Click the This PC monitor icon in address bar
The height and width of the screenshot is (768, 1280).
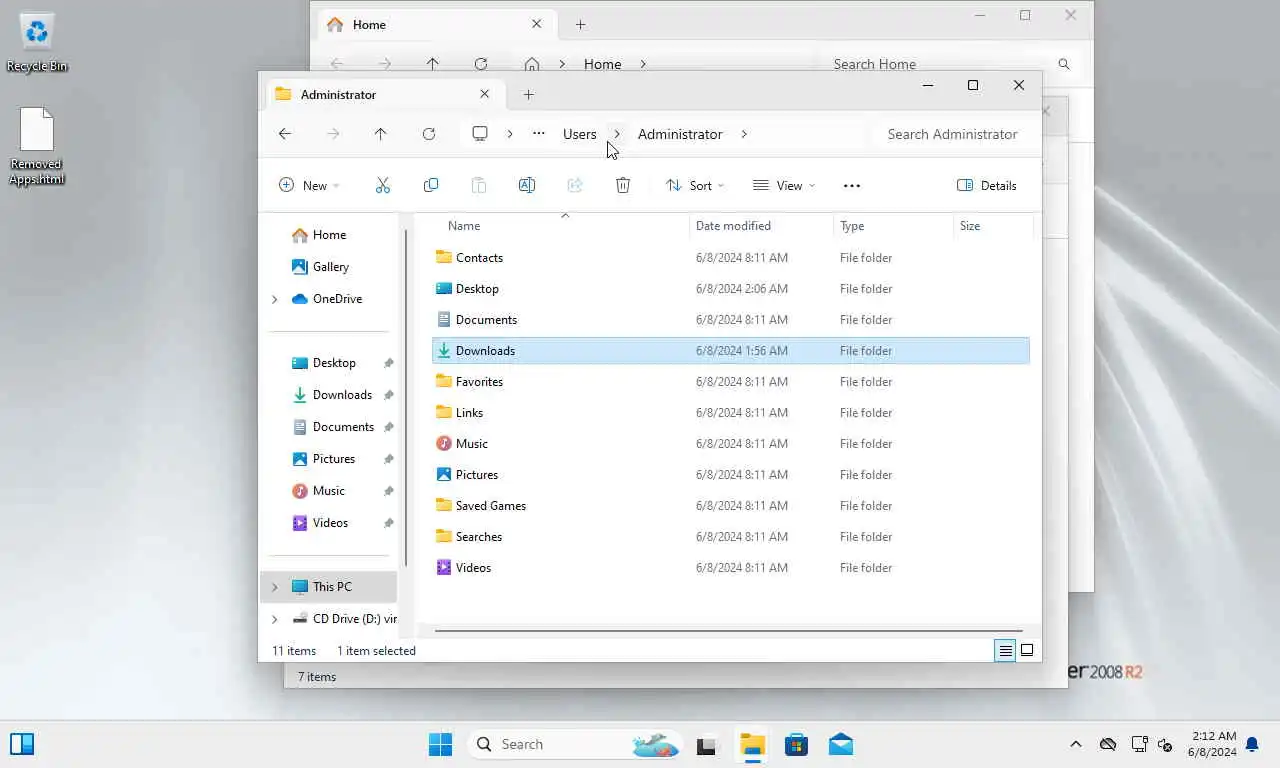tap(480, 134)
